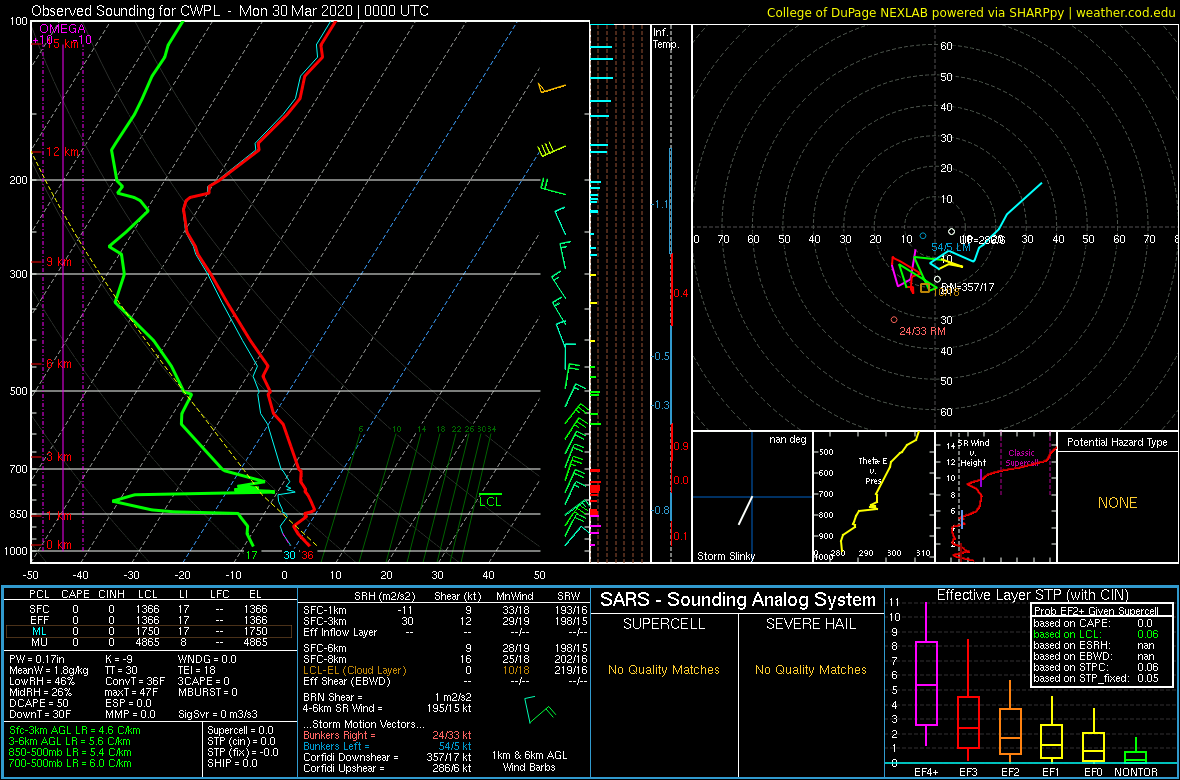Click the 'Classic Supercell' label

1023,457
